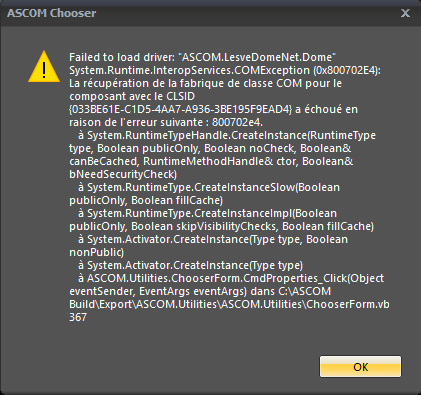This screenshot has width=421, height=395.
Task: Click the RuntimeTypeHandle.CreateInstance stack line
Action: pos(227,135)
